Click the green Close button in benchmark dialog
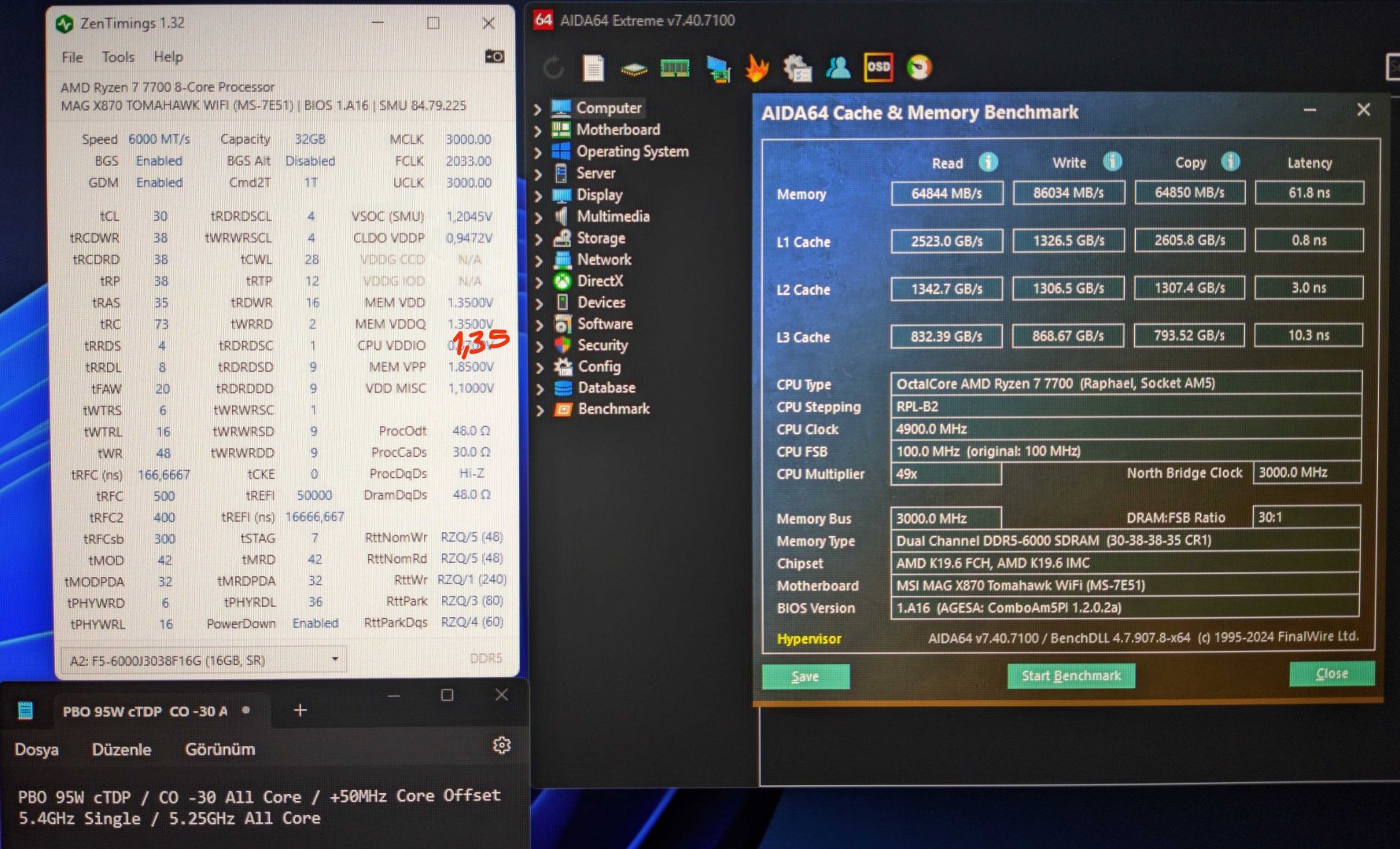The image size is (1400, 849). point(1332,674)
